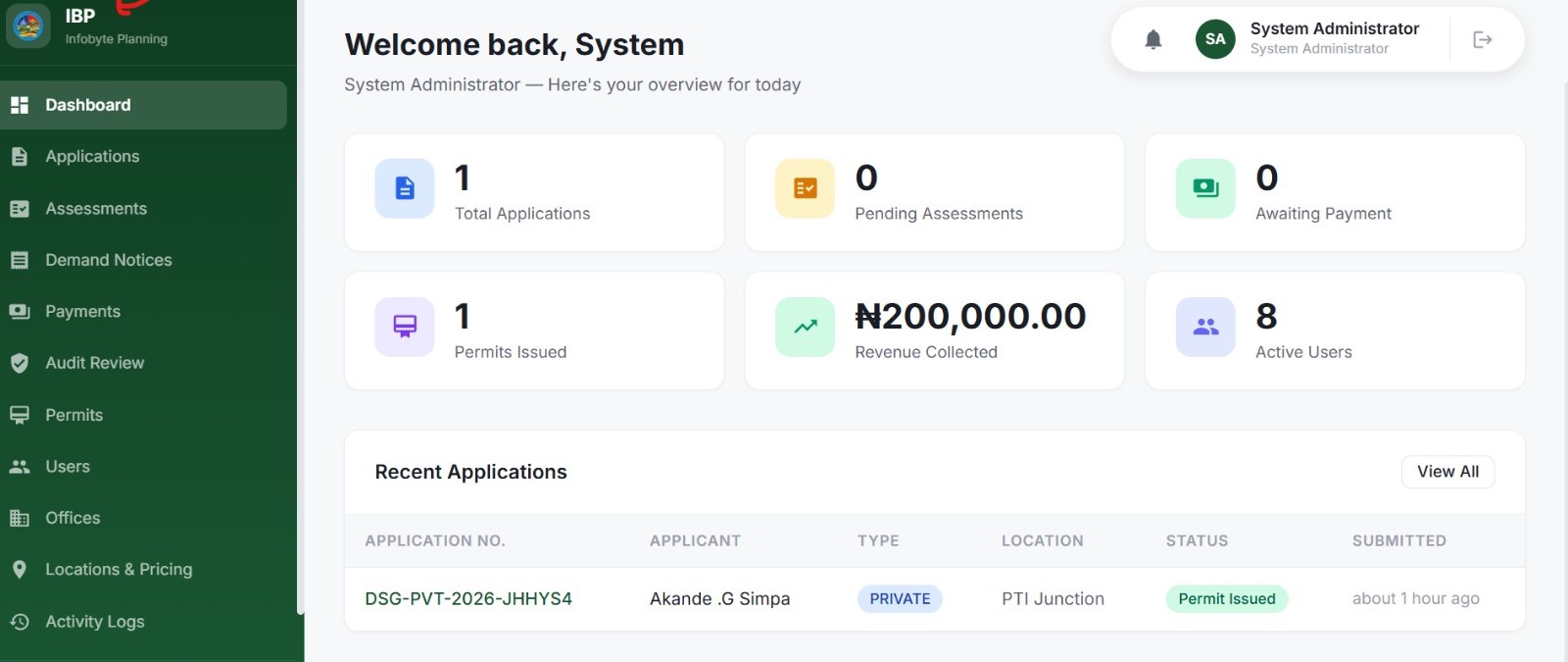Screen dimensions: 1568x662
Task: Click the Revenue Collected trend icon
Action: (x=806, y=327)
